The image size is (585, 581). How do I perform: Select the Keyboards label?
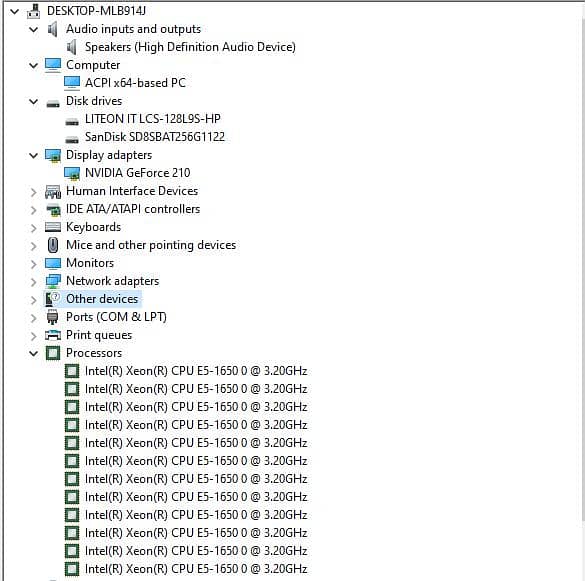coord(94,227)
